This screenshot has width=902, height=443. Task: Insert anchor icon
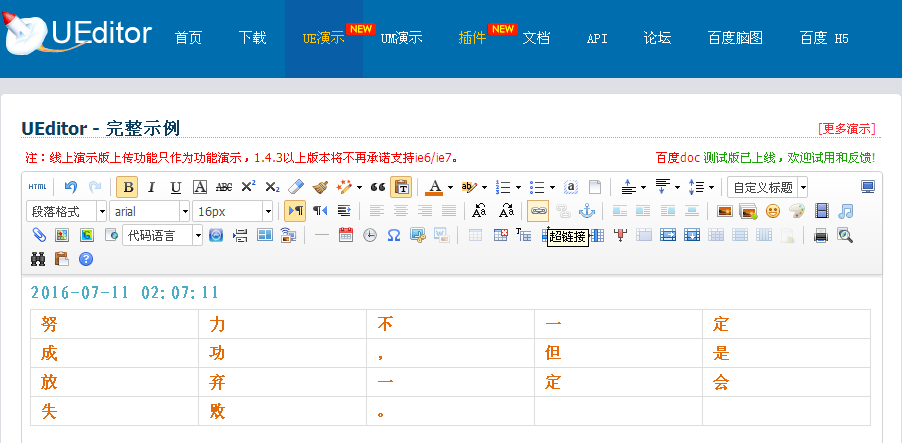(586, 211)
